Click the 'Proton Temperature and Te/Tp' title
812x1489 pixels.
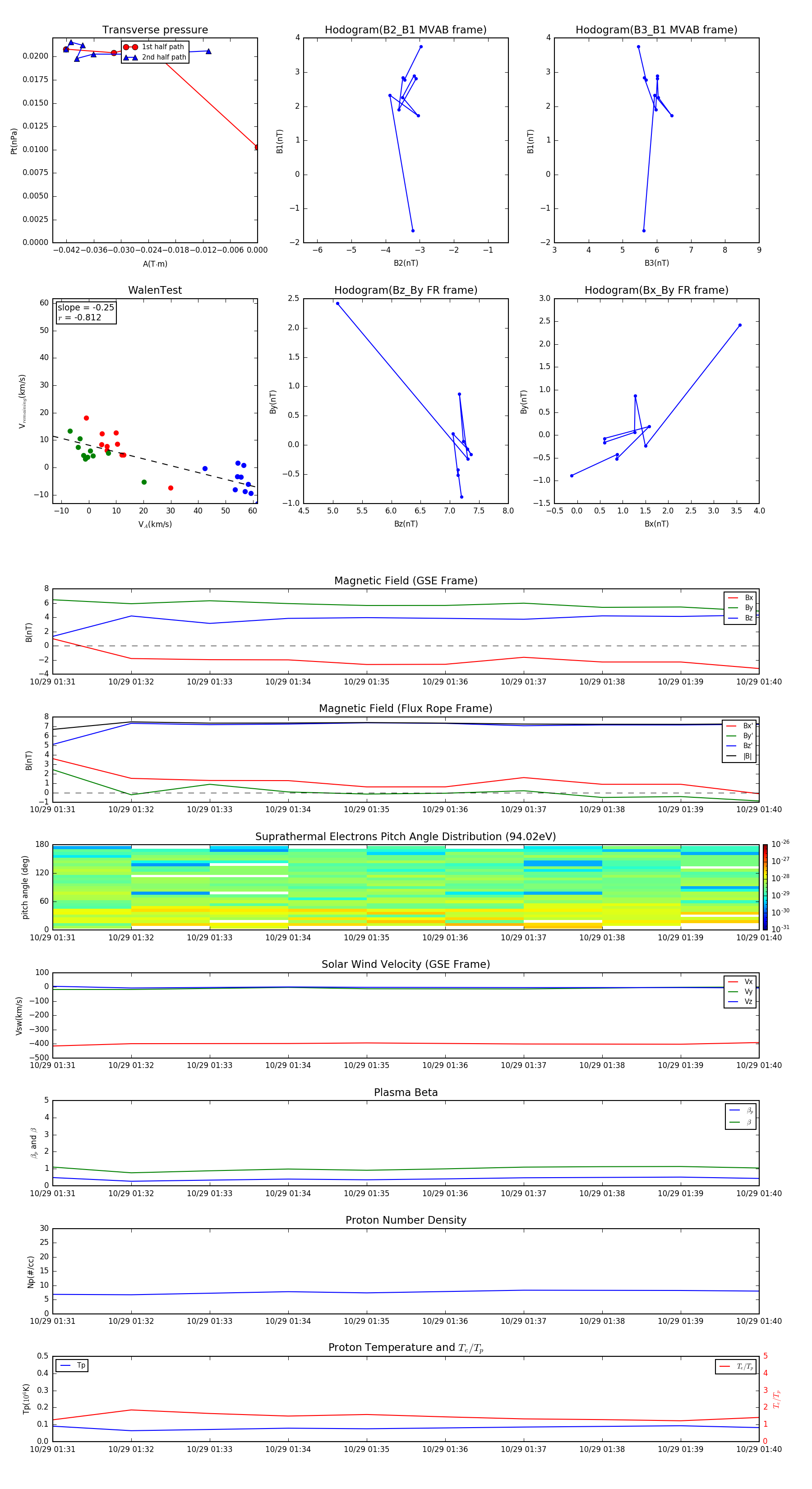(406, 1348)
